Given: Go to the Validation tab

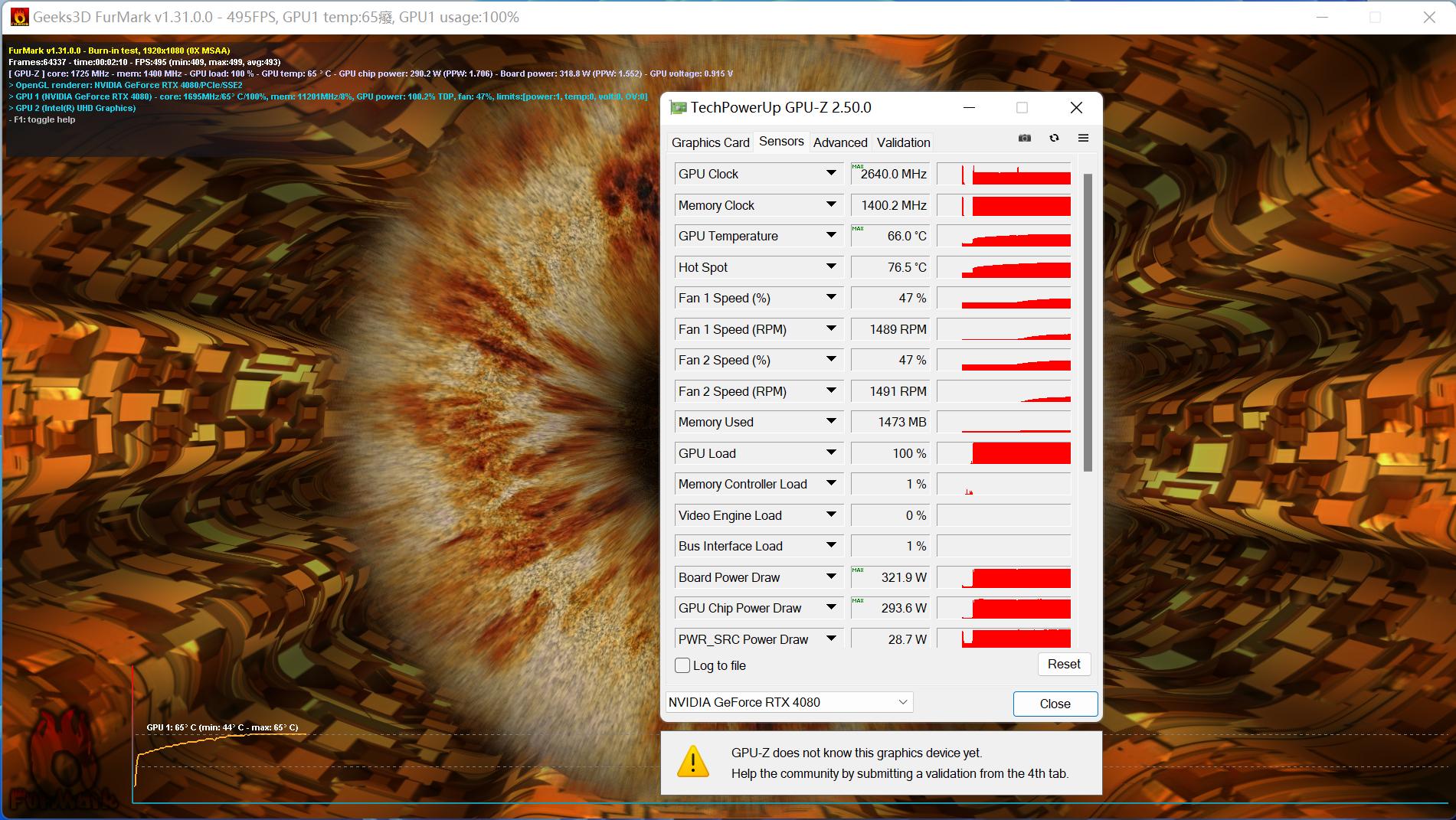Looking at the screenshot, I should tap(903, 142).
